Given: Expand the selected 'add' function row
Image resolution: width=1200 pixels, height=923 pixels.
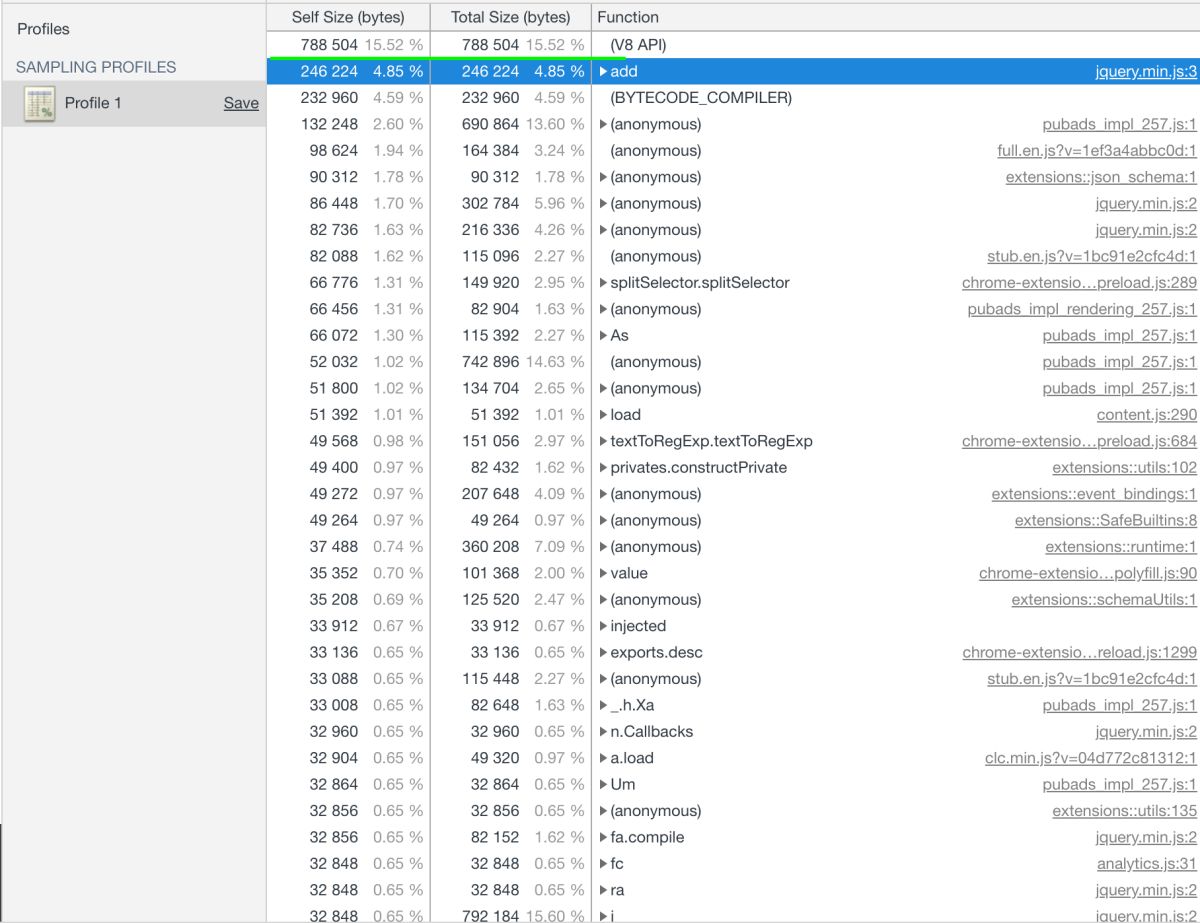Looking at the screenshot, I should point(603,72).
